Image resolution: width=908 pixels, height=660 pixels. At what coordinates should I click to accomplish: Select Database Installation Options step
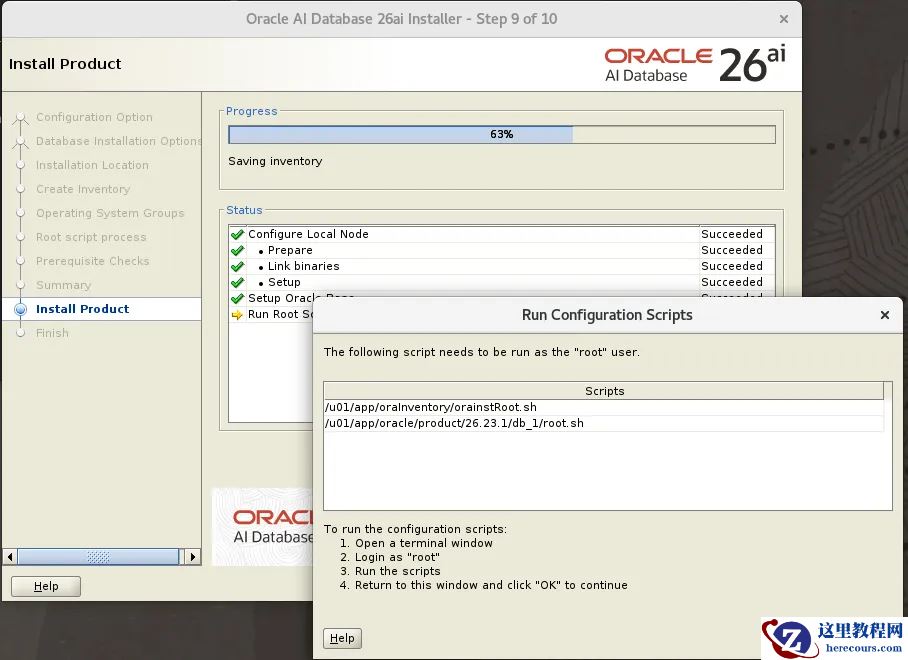[119, 141]
